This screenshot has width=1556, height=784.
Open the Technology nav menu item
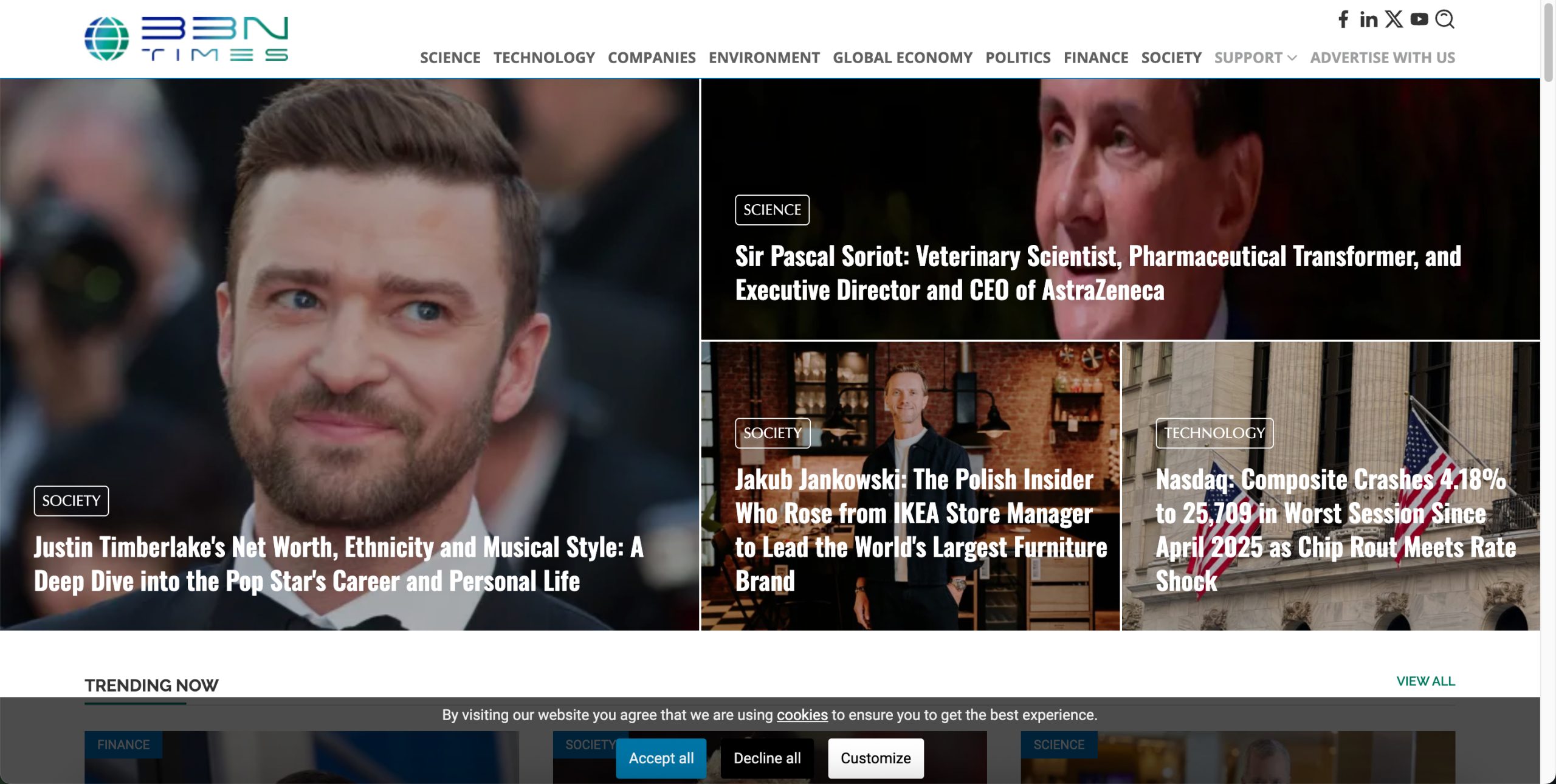click(544, 58)
